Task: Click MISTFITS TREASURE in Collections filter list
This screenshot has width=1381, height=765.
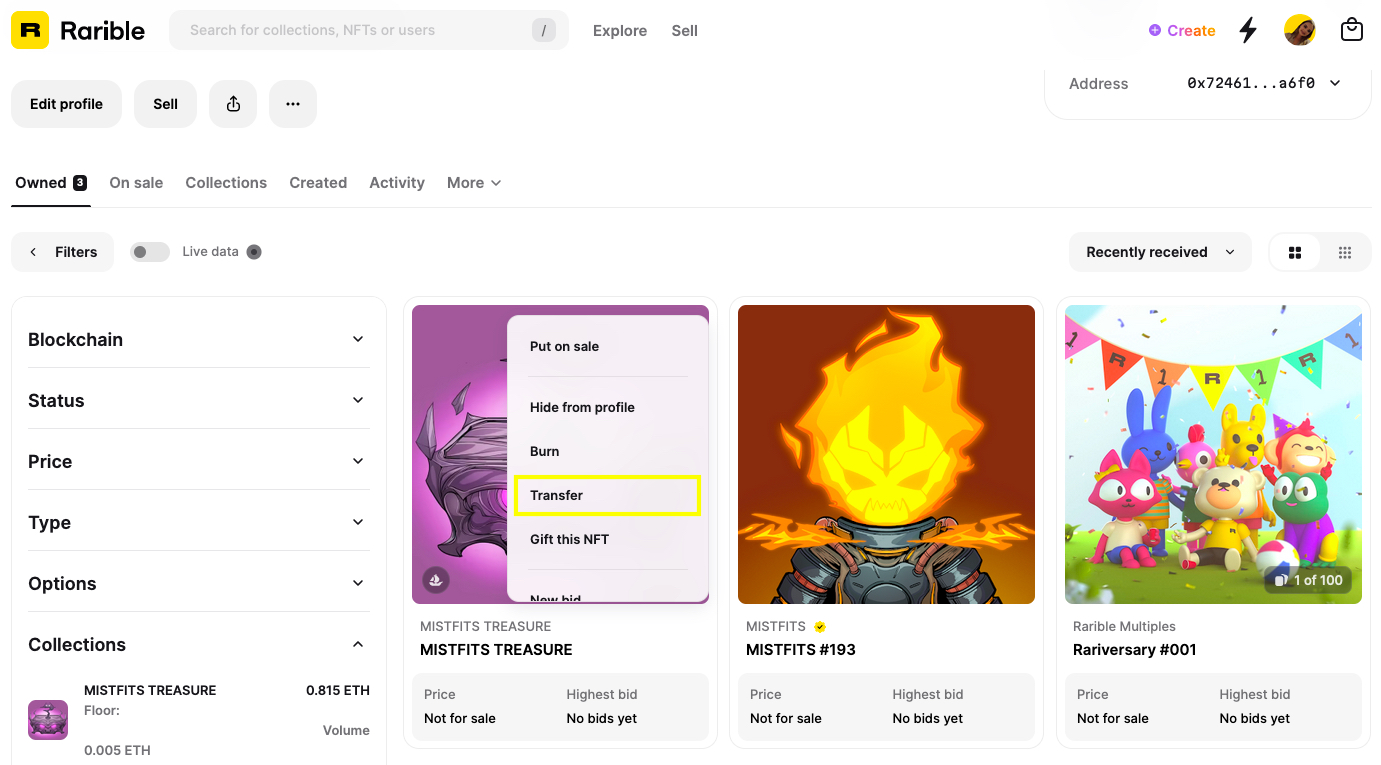Action: [150, 691]
